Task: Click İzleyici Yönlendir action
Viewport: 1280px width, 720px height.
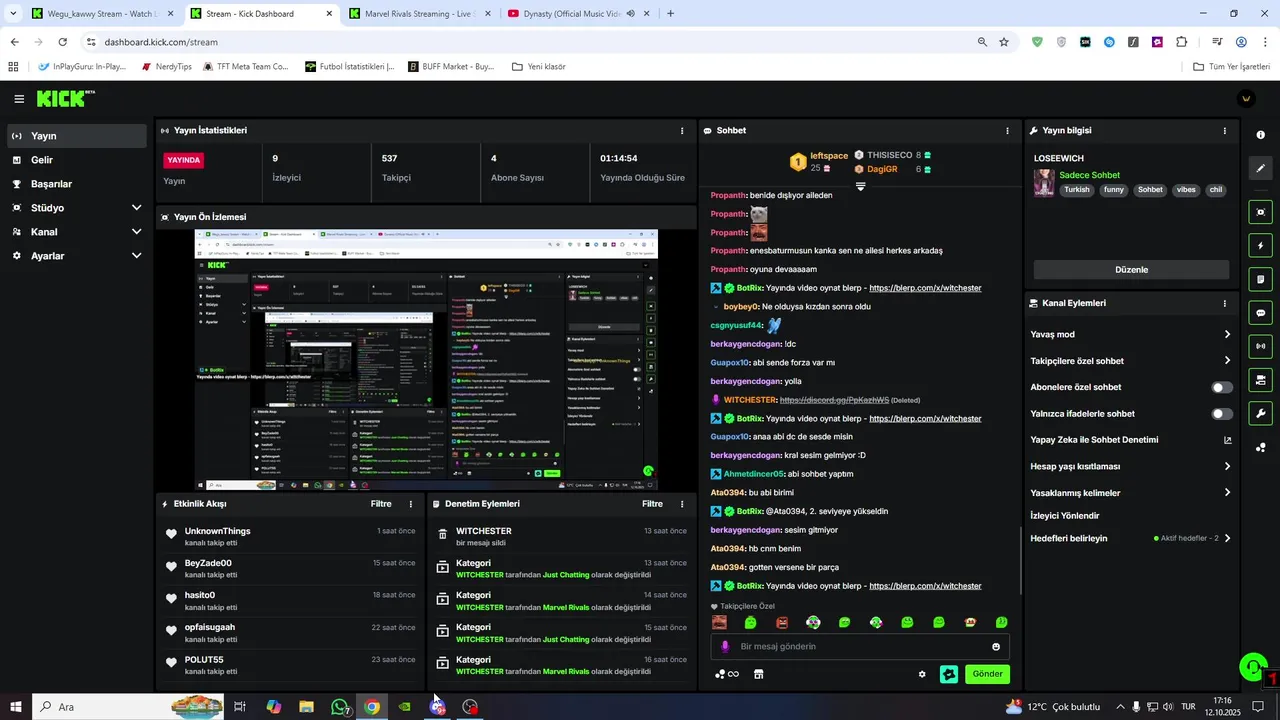Action: [1065, 516]
